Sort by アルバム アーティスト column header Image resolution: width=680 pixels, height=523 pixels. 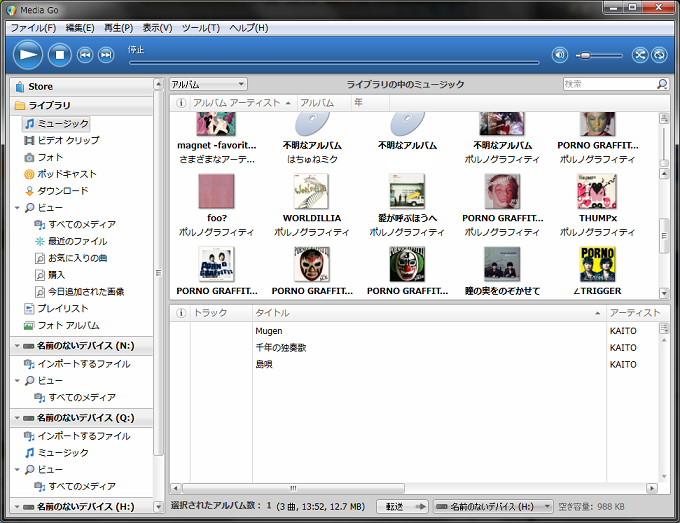point(243,103)
